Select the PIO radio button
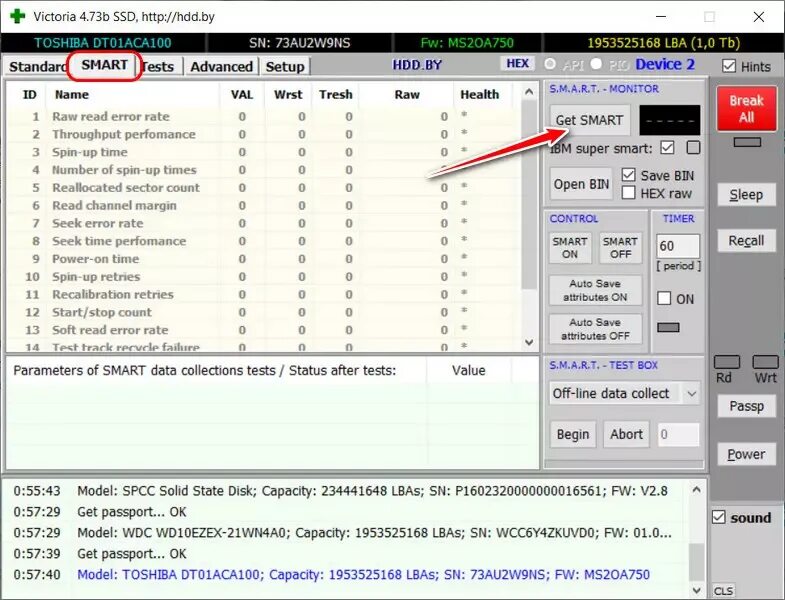Image resolution: width=785 pixels, height=600 pixels. (596, 64)
